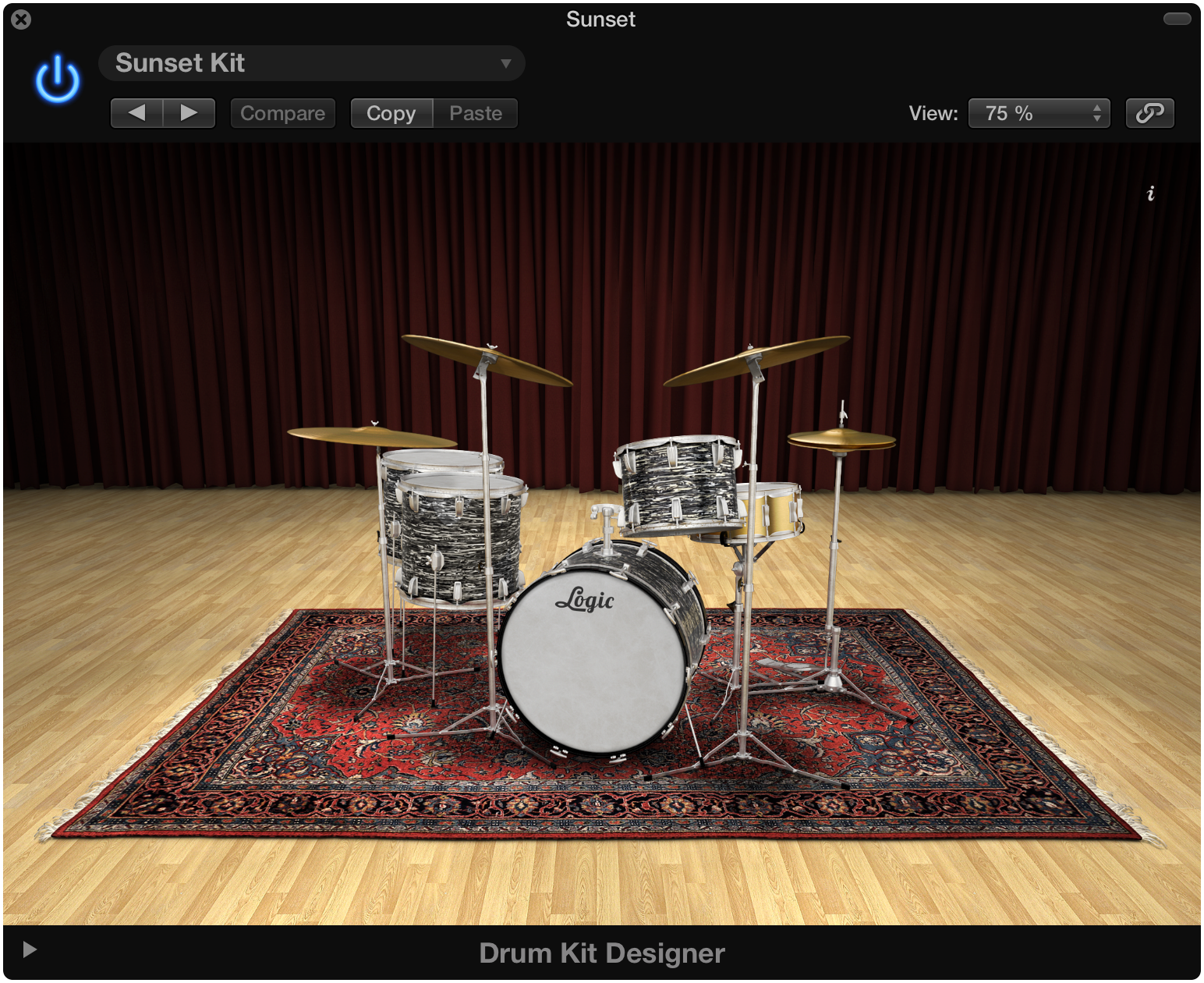Expand the disclosure triangle beside Drum Kit Designer
This screenshot has width=1204, height=983.
pos(30,949)
